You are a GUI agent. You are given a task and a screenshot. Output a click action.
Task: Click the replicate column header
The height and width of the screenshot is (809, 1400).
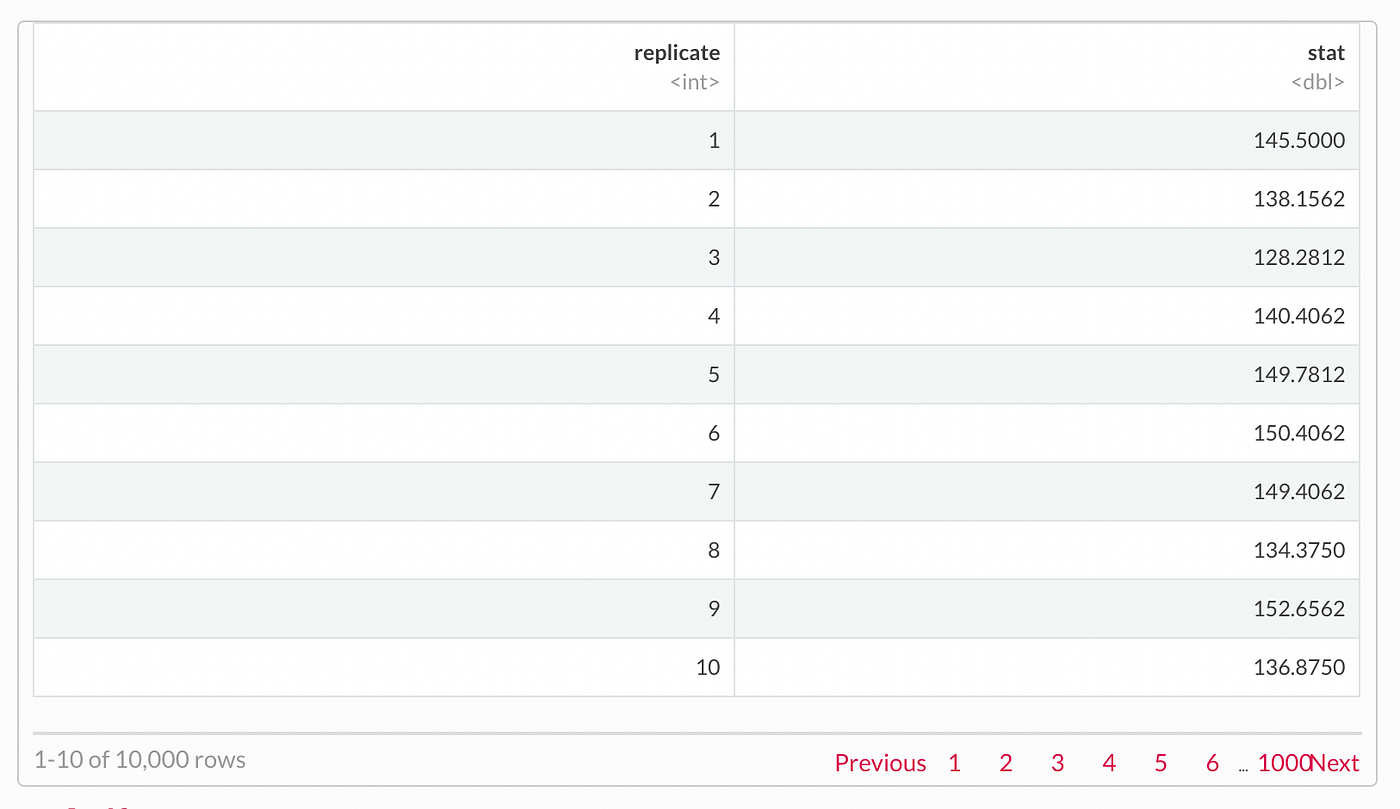click(x=677, y=52)
